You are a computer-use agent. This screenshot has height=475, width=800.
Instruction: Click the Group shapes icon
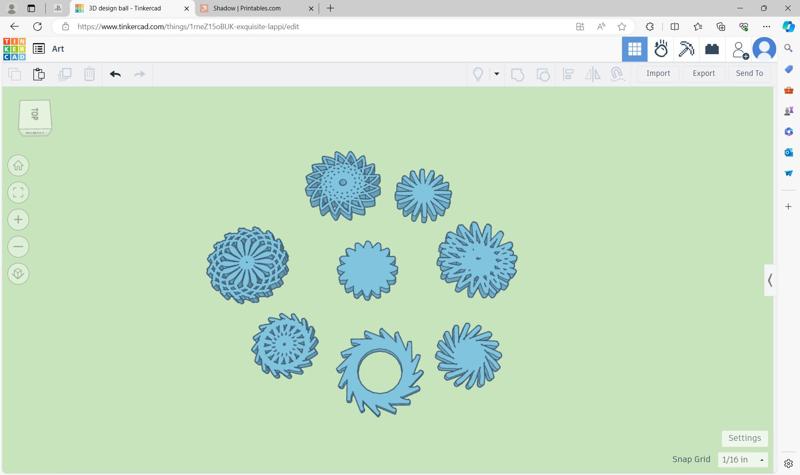517,74
